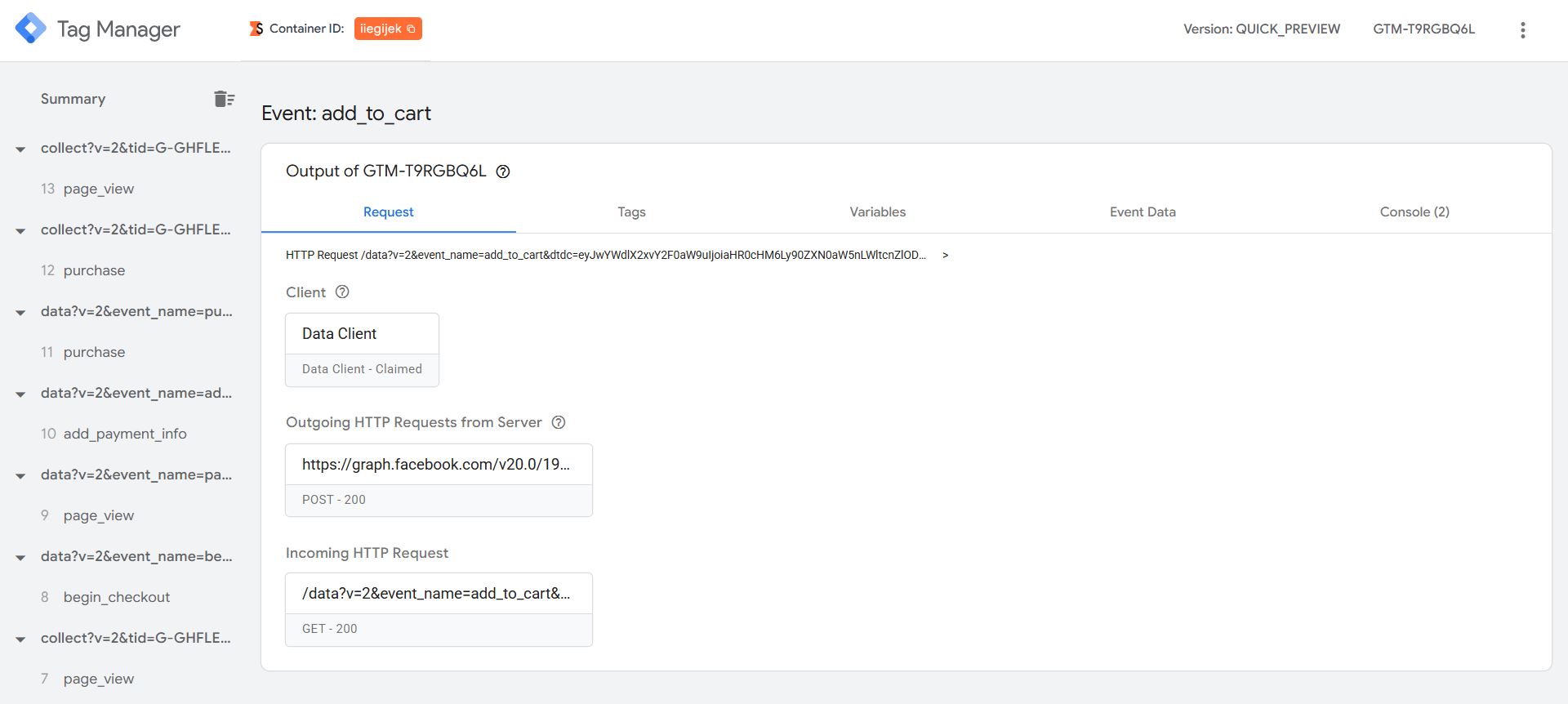Click the Incoming HTTP Request label
The width and height of the screenshot is (1568, 704).
coord(367,553)
